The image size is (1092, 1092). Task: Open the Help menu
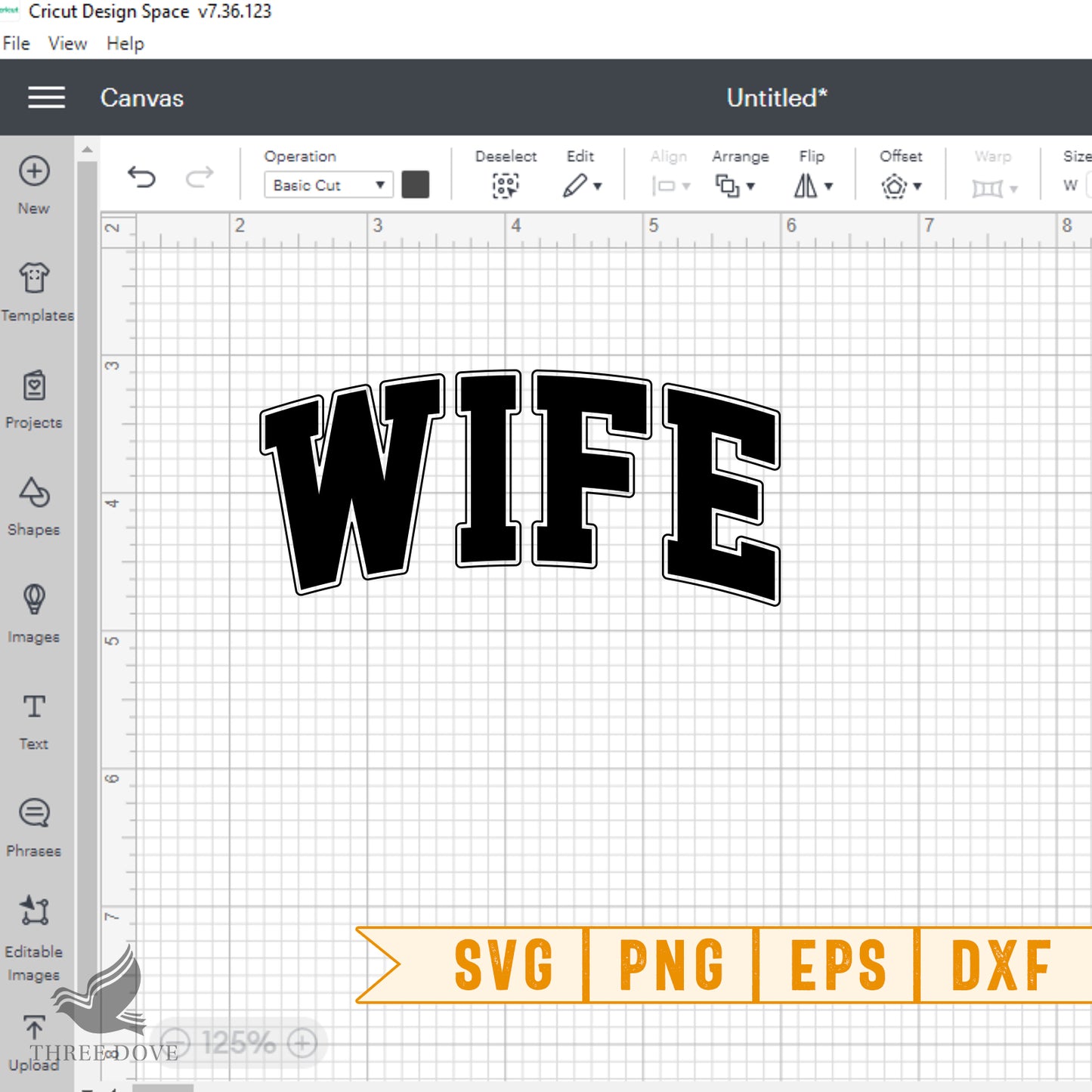point(125,44)
